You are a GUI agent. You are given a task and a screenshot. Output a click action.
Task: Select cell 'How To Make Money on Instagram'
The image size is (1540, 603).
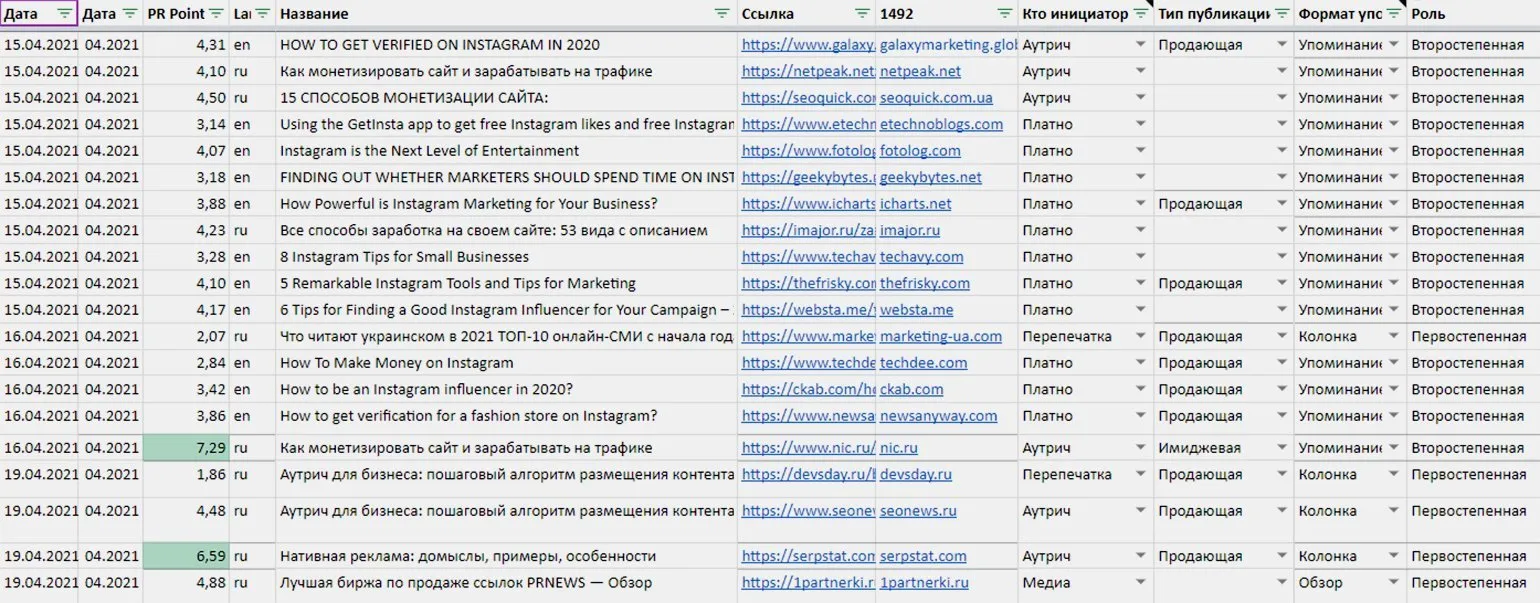tap(396, 363)
